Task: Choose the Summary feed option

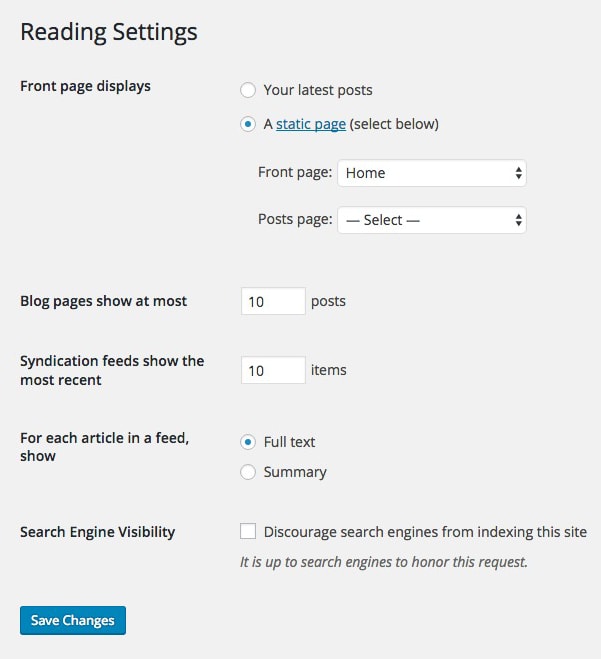Action: pos(248,472)
